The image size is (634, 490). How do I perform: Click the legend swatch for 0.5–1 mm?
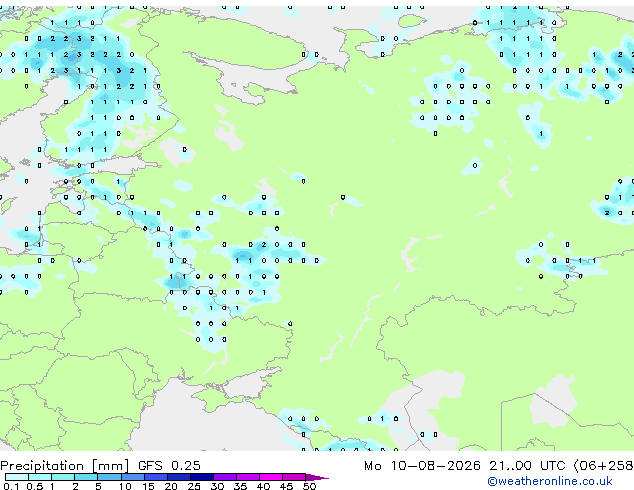(x=40, y=477)
